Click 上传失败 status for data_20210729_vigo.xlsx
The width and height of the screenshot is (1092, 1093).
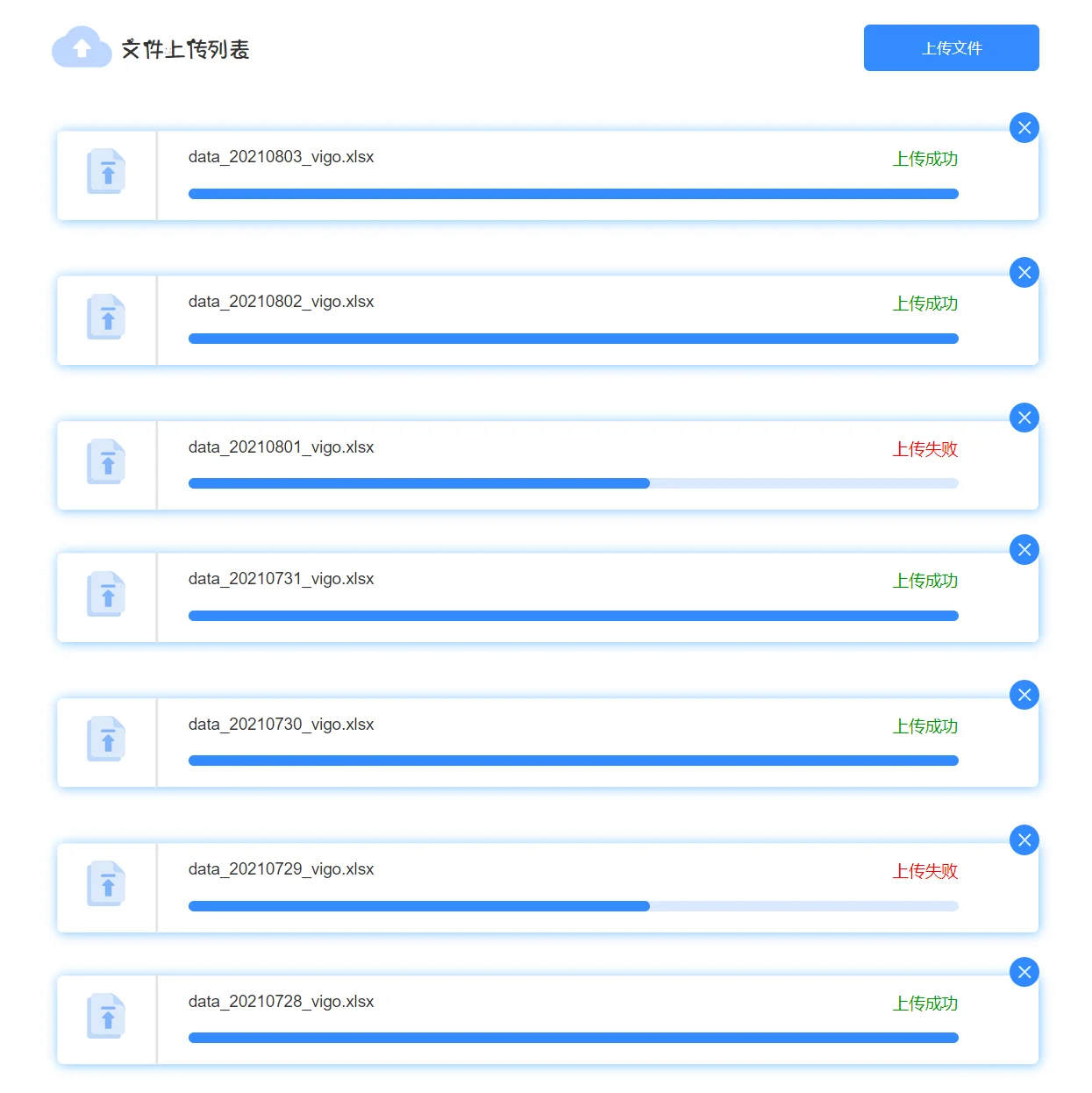click(x=924, y=871)
